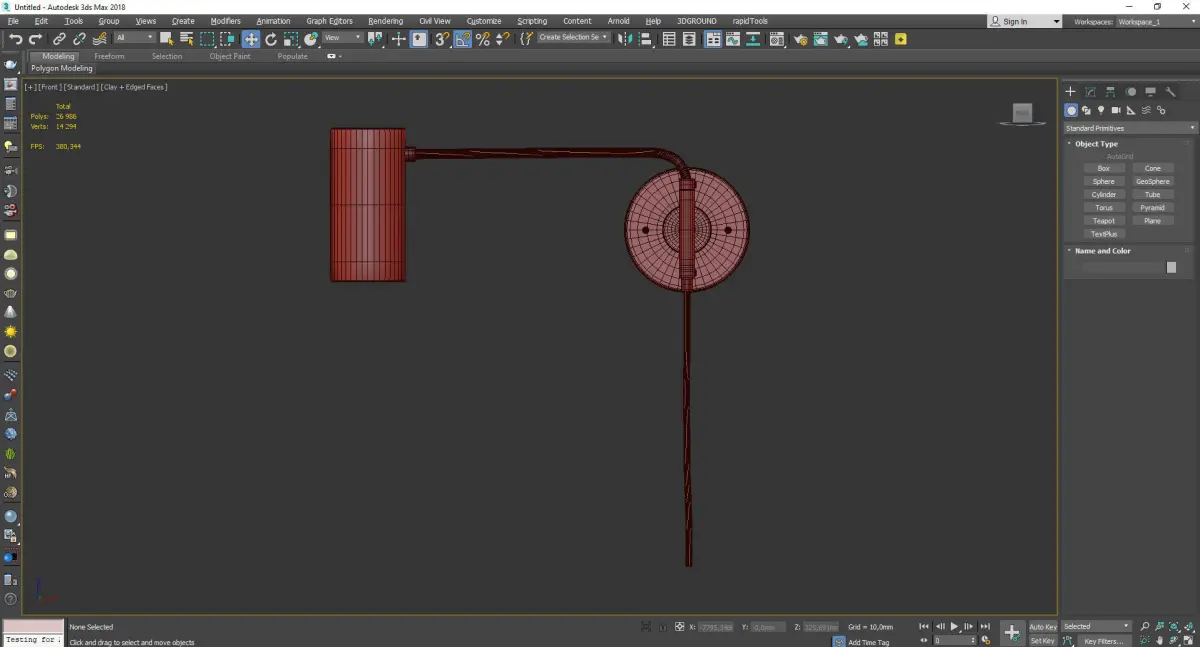Click the Redo arrow icon
This screenshot has width=1200, height=647.
click(x=36, y=39)
